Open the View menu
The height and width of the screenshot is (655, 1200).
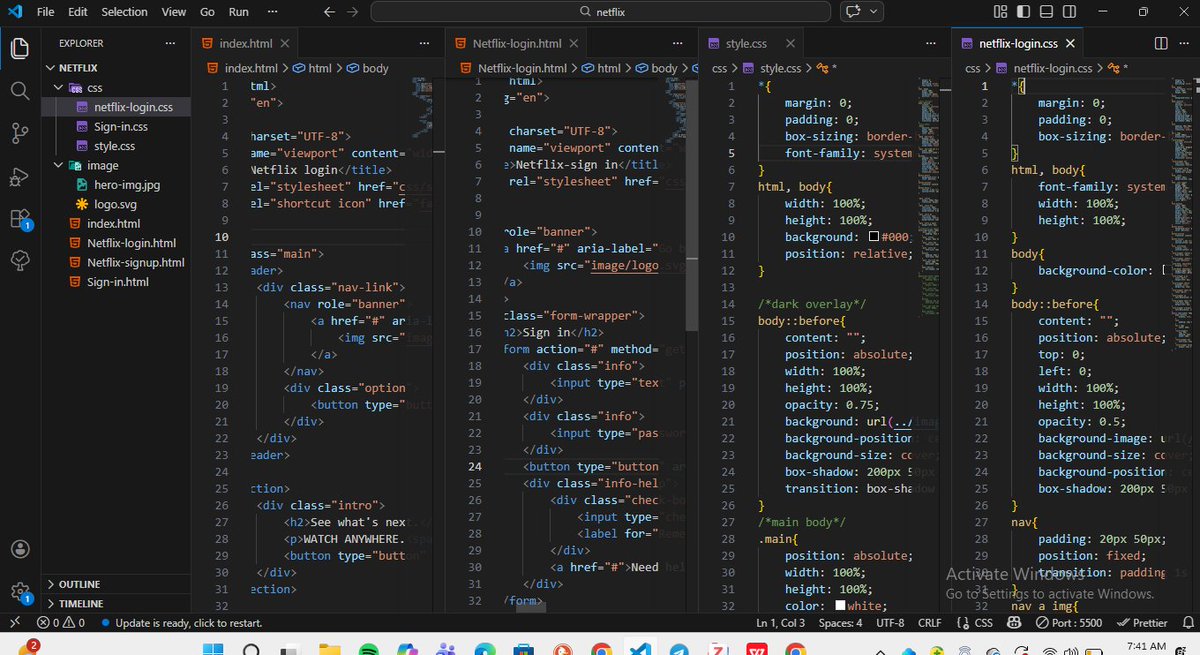coord(174,12)
